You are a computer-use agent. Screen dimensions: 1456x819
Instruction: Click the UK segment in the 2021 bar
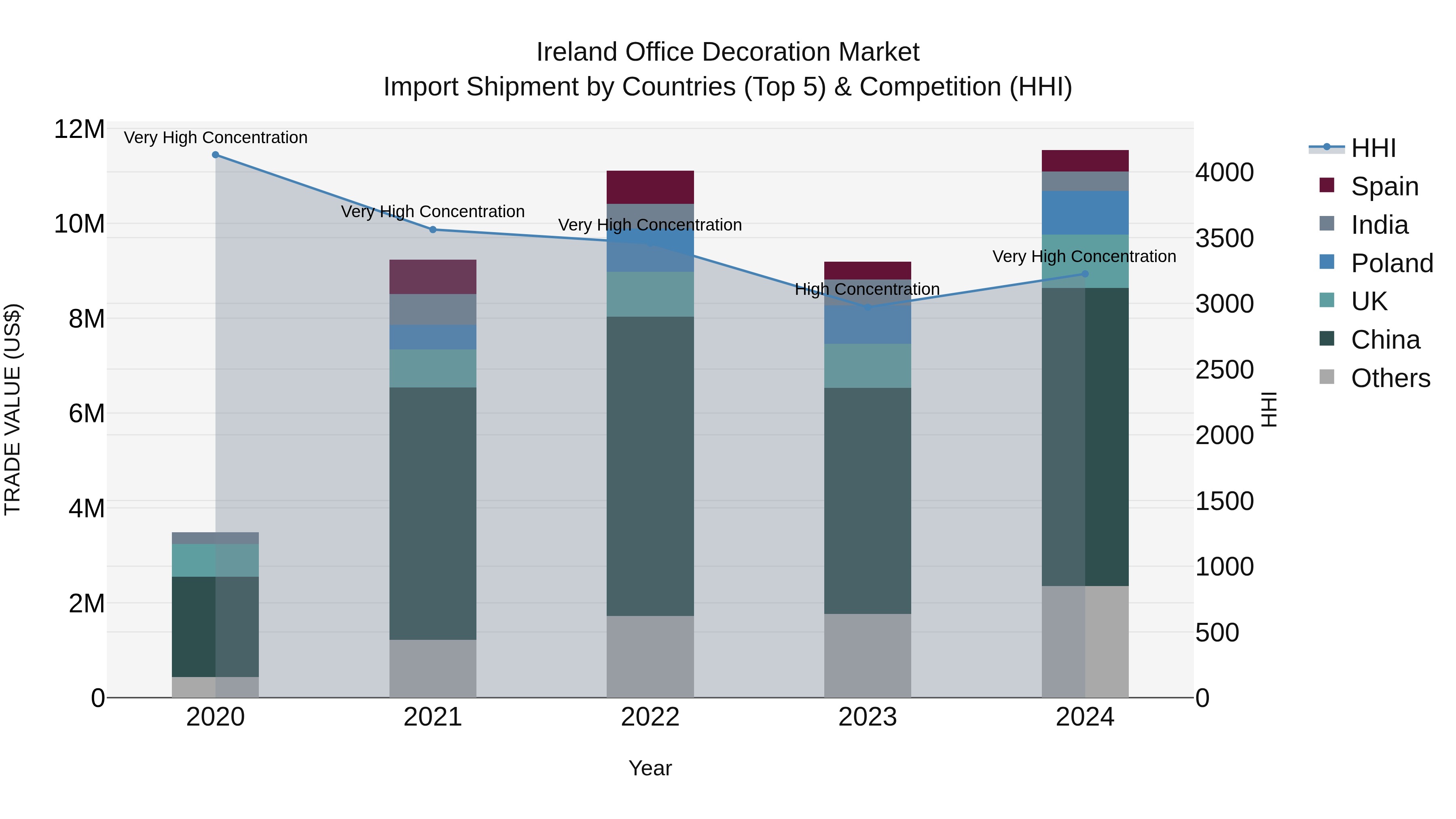pos(433,368)
